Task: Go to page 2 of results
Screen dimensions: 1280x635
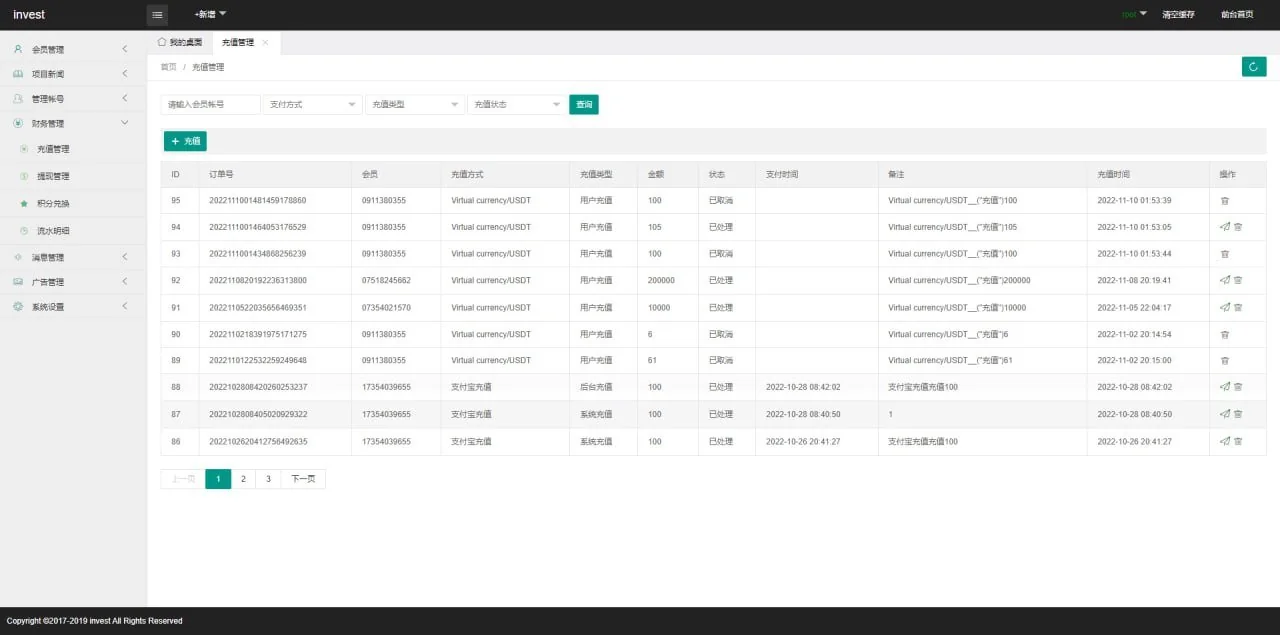Action: click(x=243, y=480)
